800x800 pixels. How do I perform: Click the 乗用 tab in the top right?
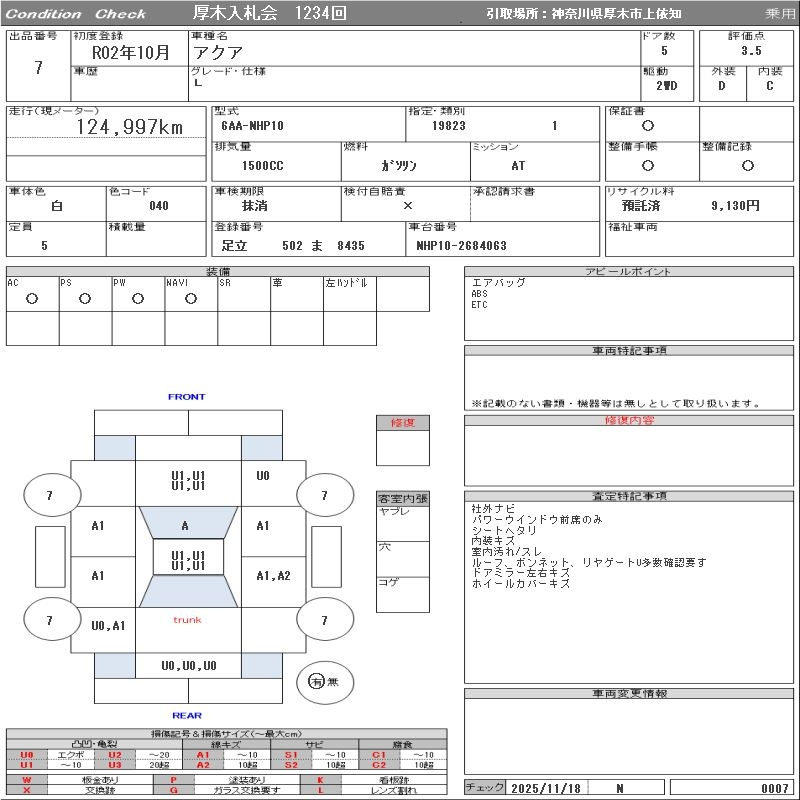(780, 14)
